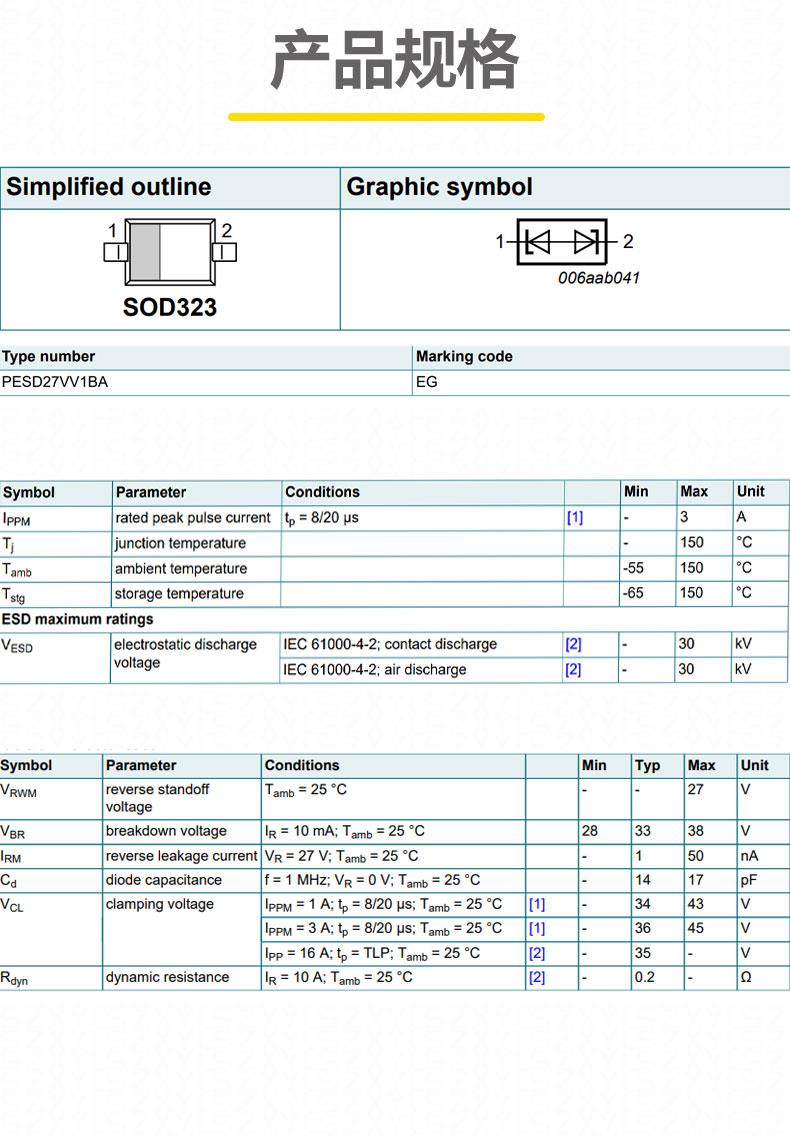Select the 'Graphic symbol' header
Viewport: 790px width, 1136px height.
pos(439,187)
